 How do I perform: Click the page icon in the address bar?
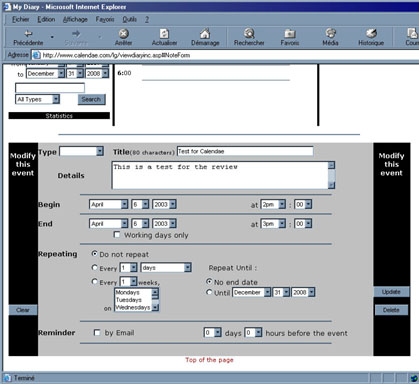coord(36,55)
